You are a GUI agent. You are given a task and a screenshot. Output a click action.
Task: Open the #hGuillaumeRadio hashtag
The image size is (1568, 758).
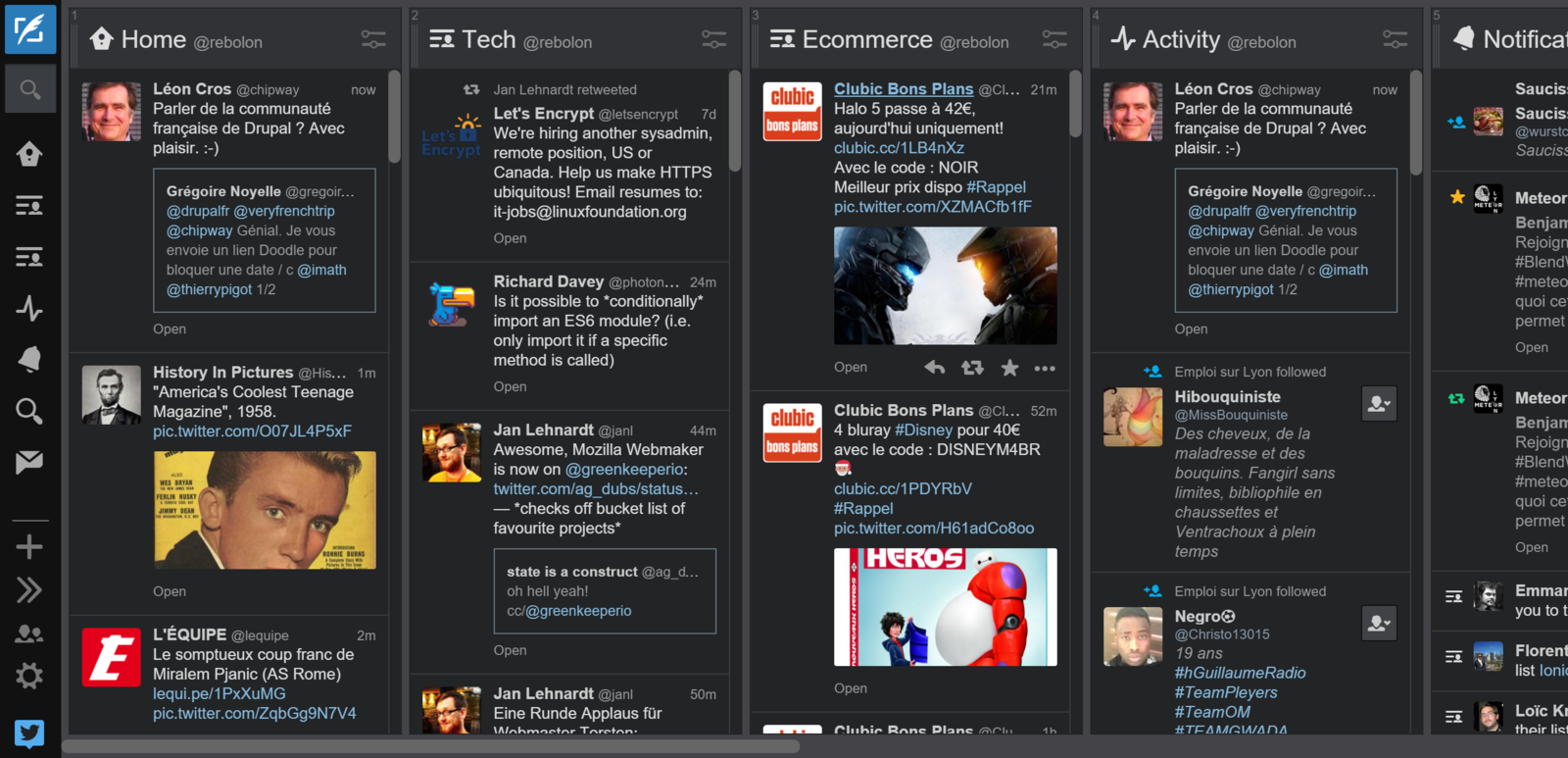pos(1240,673)
